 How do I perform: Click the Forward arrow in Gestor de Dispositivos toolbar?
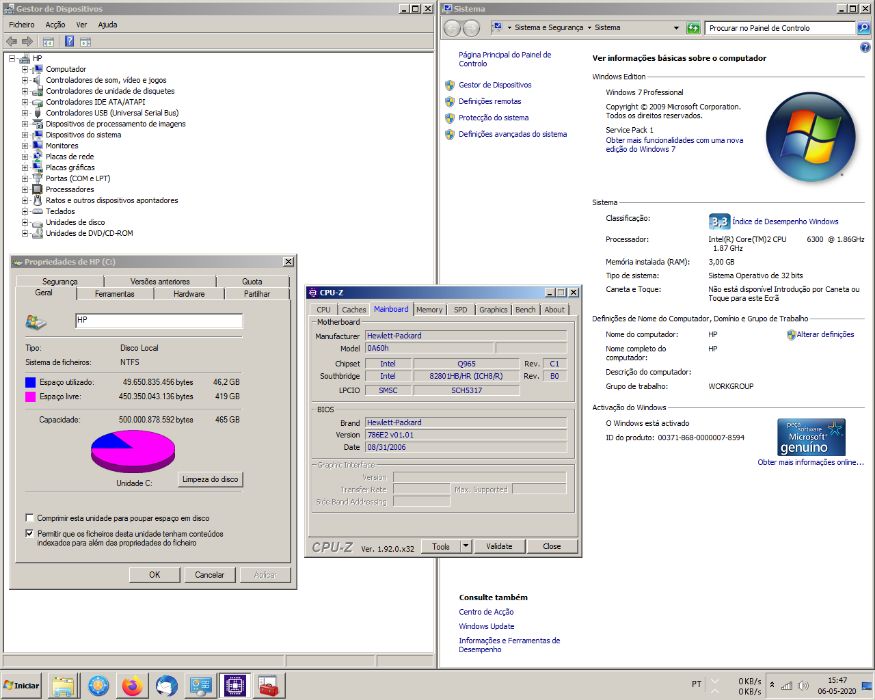27,41
